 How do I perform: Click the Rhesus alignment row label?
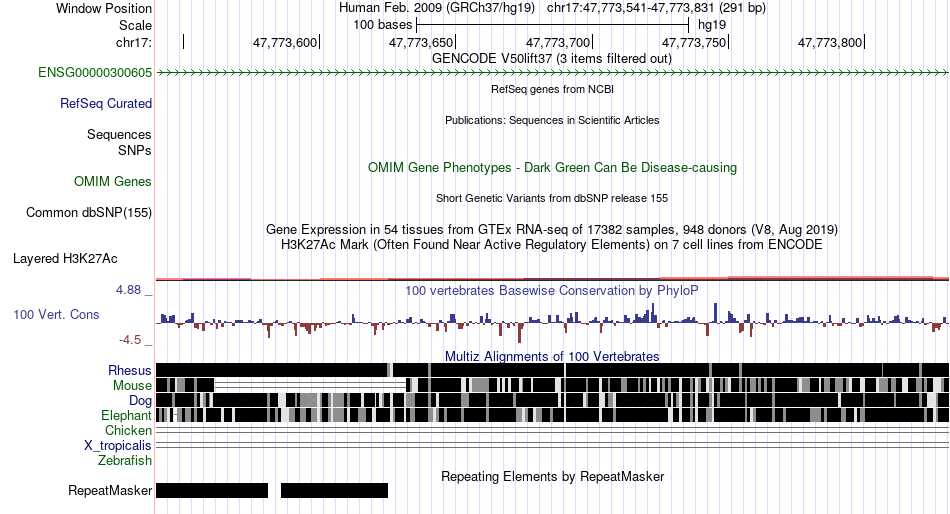130,370
